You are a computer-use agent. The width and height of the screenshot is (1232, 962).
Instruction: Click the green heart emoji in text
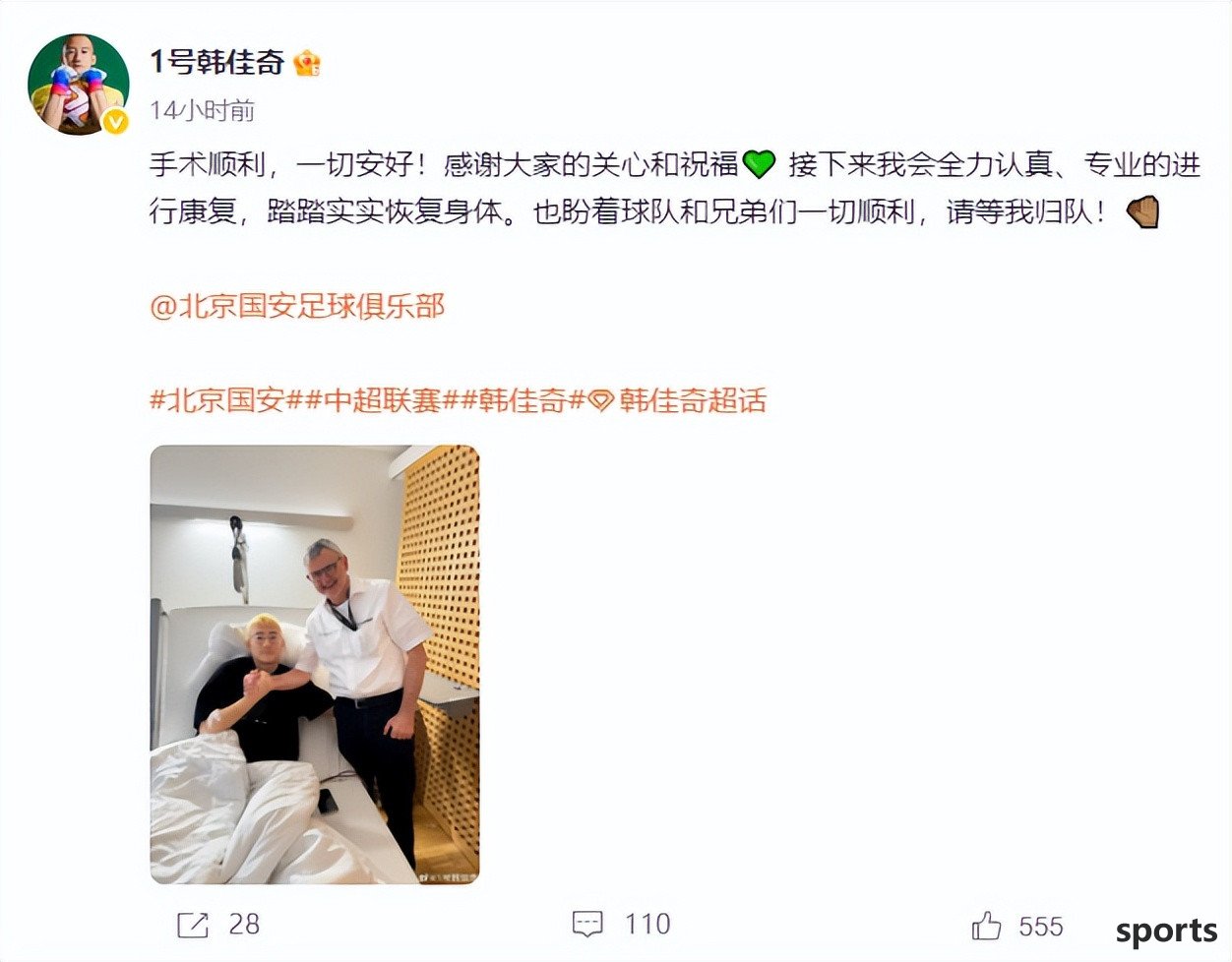(x=759, y=164)
